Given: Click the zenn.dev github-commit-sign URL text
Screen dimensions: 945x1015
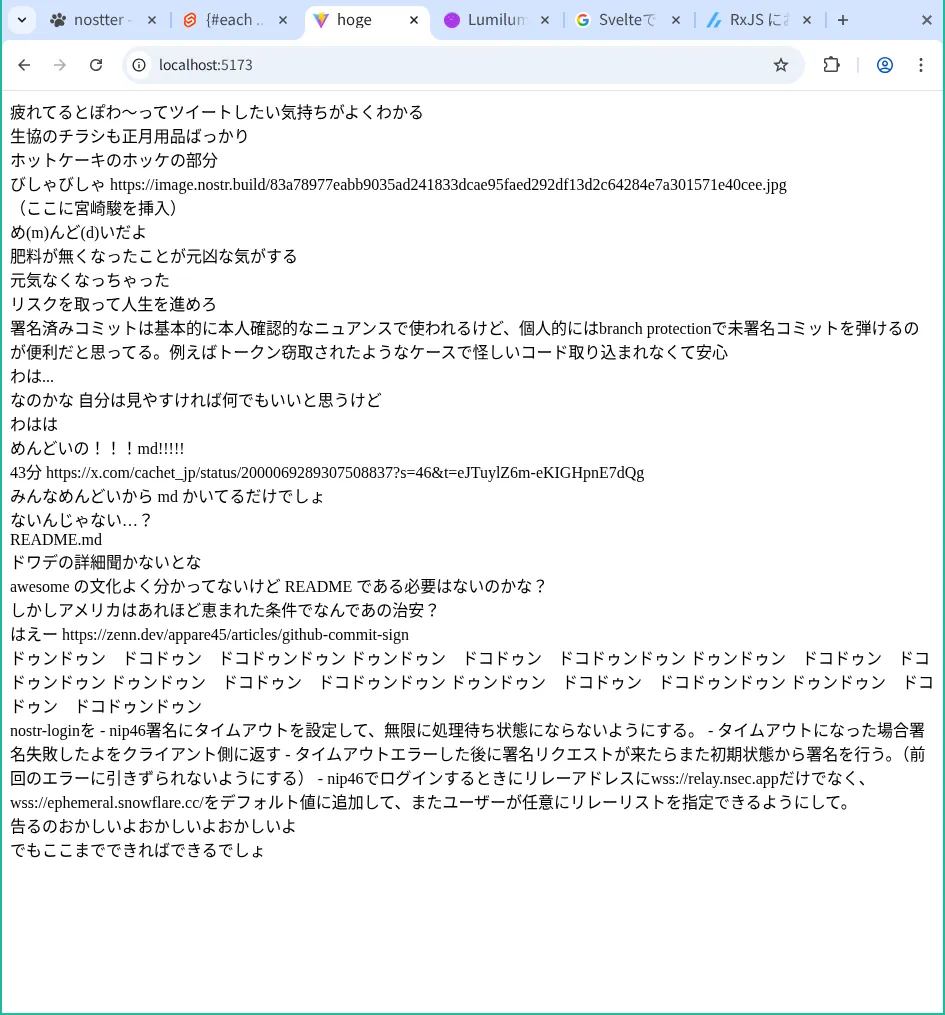Looking at the screenshot, I should point(235,635).
